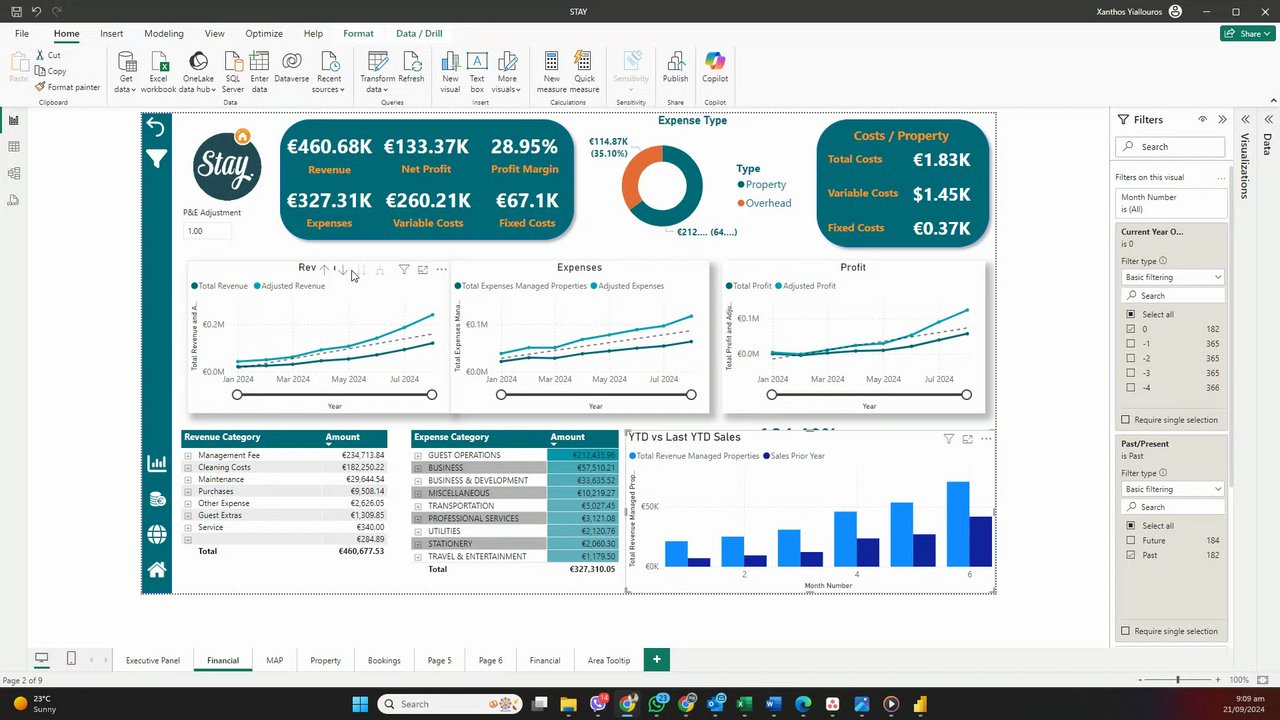Click focus mode icon on YTD Sales visual

click(x=967, y=439)
